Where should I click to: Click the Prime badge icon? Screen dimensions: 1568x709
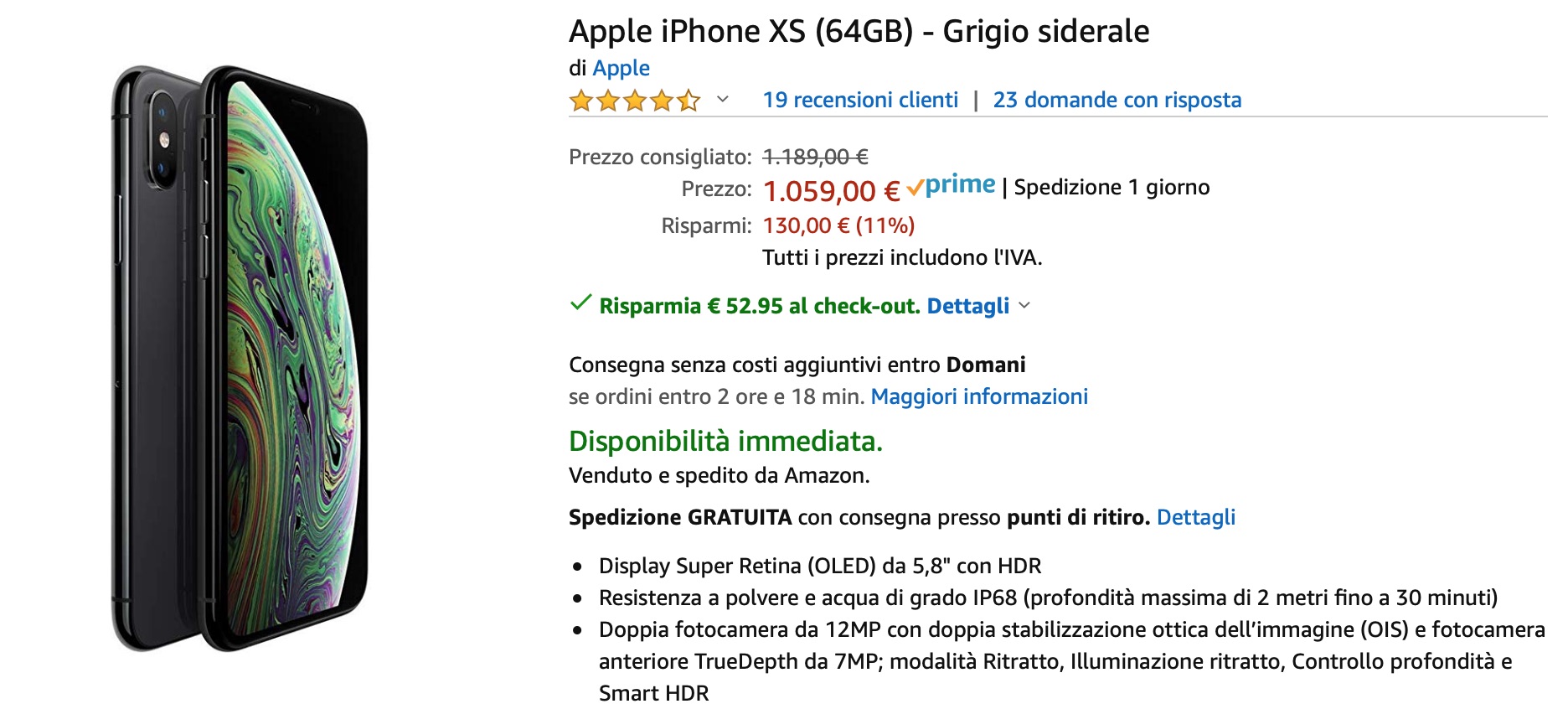coord(952,184)
